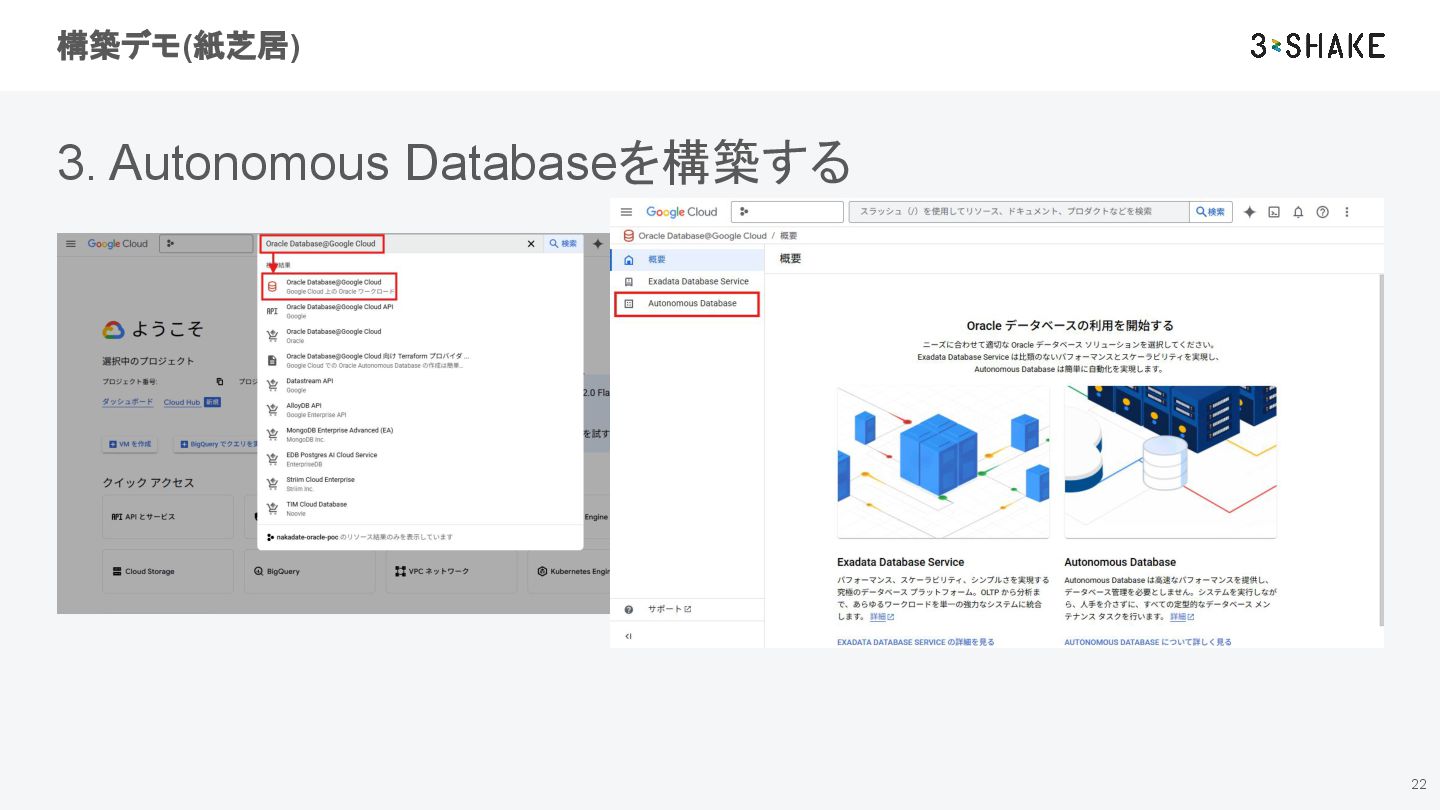
Task: Click marketplace cart icon beside Datastream API
Action: (x=272, y=385)
